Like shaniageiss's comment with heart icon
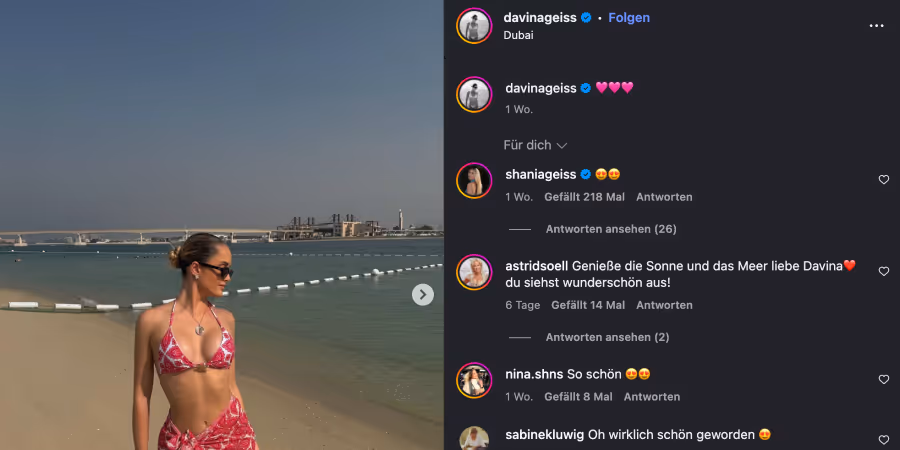900x450 pixels. click(883, 180)
